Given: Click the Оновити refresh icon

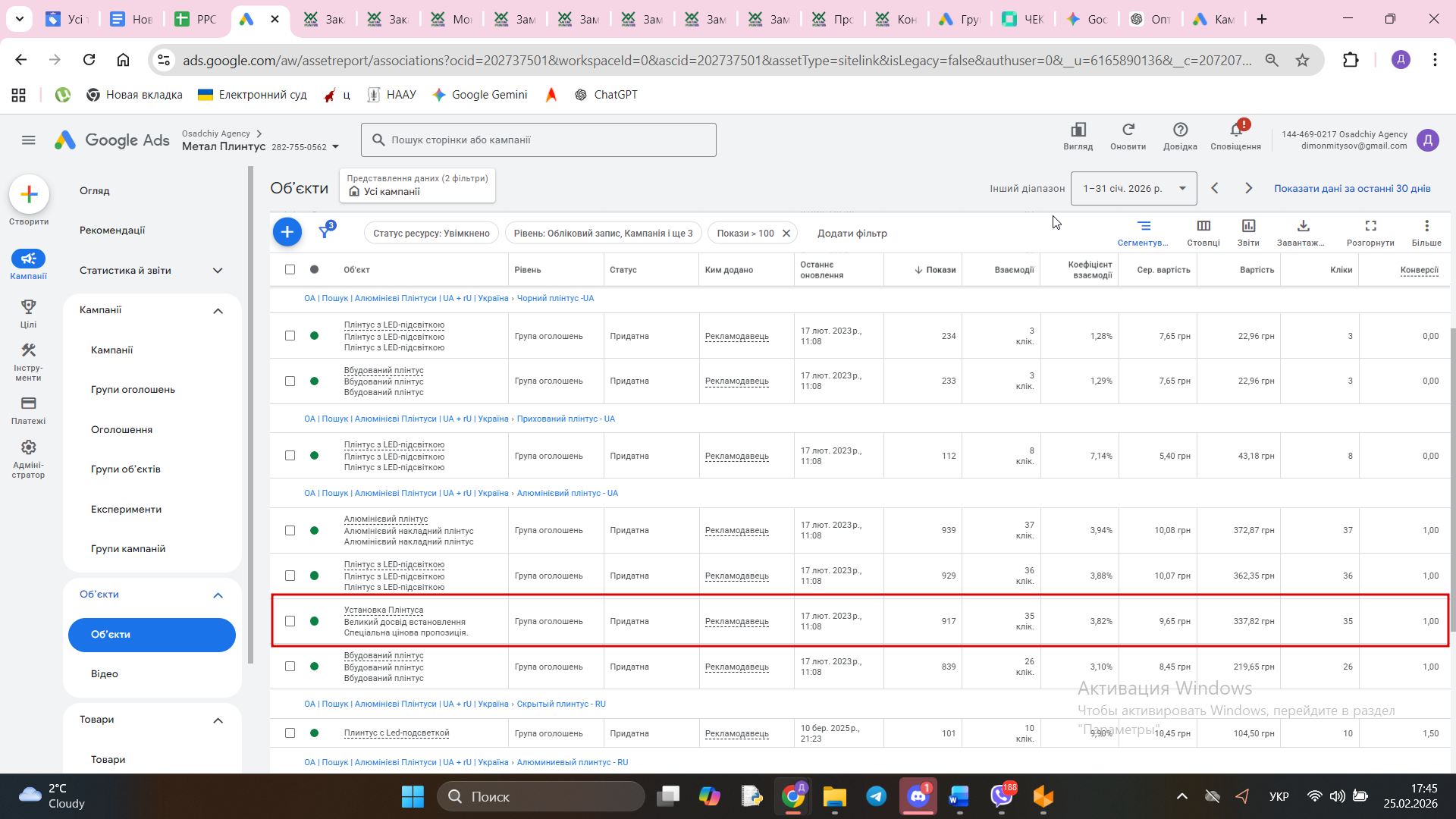Looking at the screenshot, I should point(1128,130).
